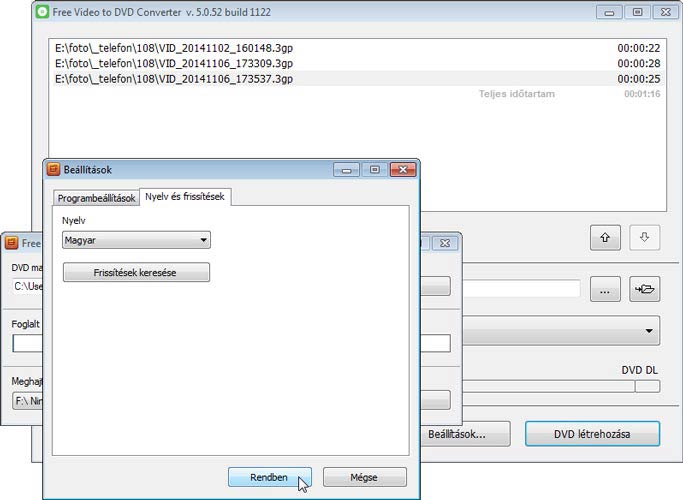This screenshot has width=683, height=500.
Task: Open the Magyar language dropdown
Action: 136,240
